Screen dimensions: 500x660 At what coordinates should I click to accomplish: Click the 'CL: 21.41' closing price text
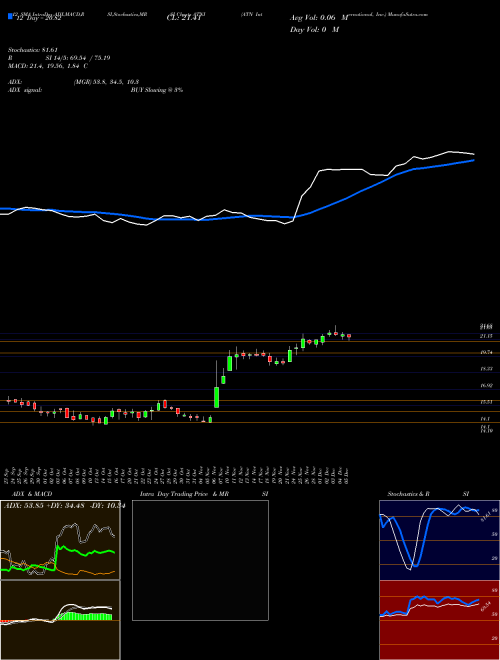click(186, 18)
